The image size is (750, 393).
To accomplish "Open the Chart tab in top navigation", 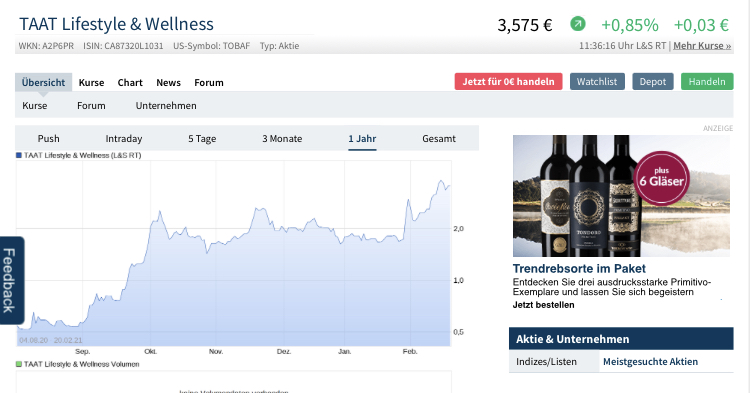I will point(130,83).
